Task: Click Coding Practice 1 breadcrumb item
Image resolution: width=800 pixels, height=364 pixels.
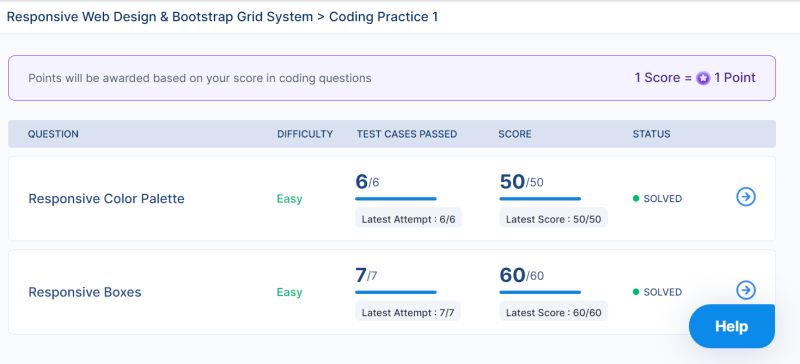Action: [383, 17]
